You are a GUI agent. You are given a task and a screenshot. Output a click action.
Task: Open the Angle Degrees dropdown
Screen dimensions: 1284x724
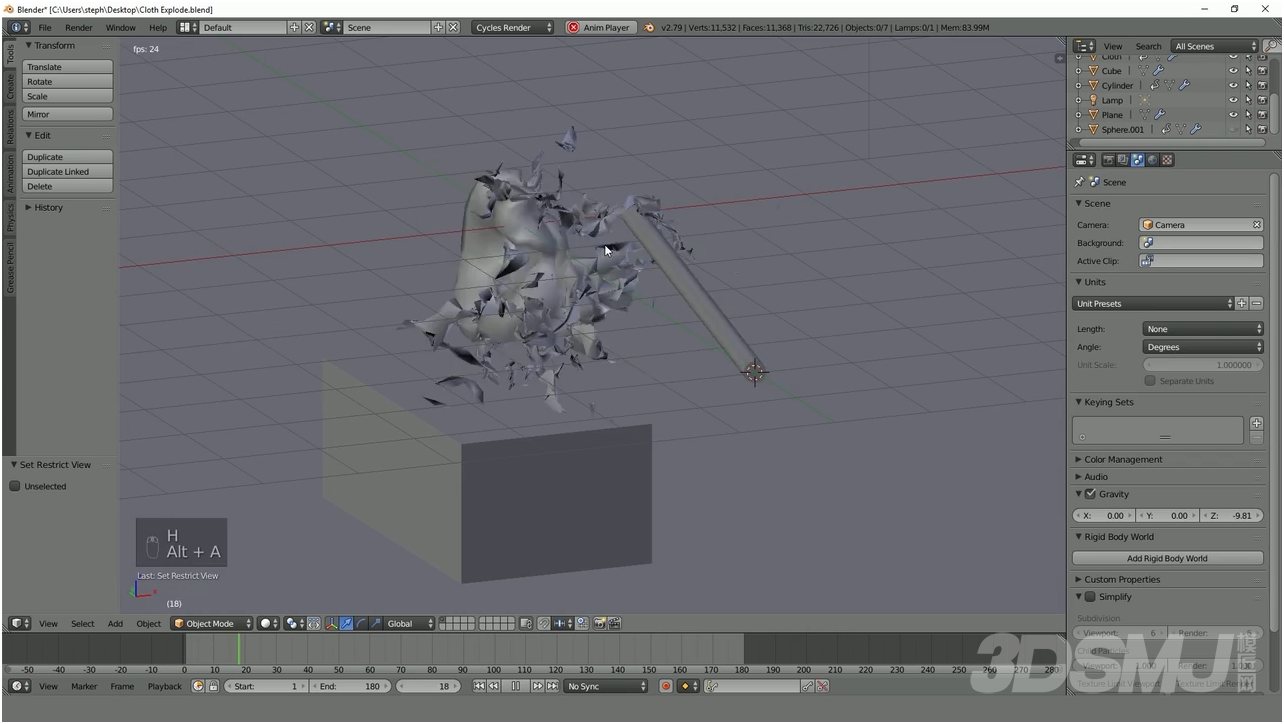coord(1203,347)
